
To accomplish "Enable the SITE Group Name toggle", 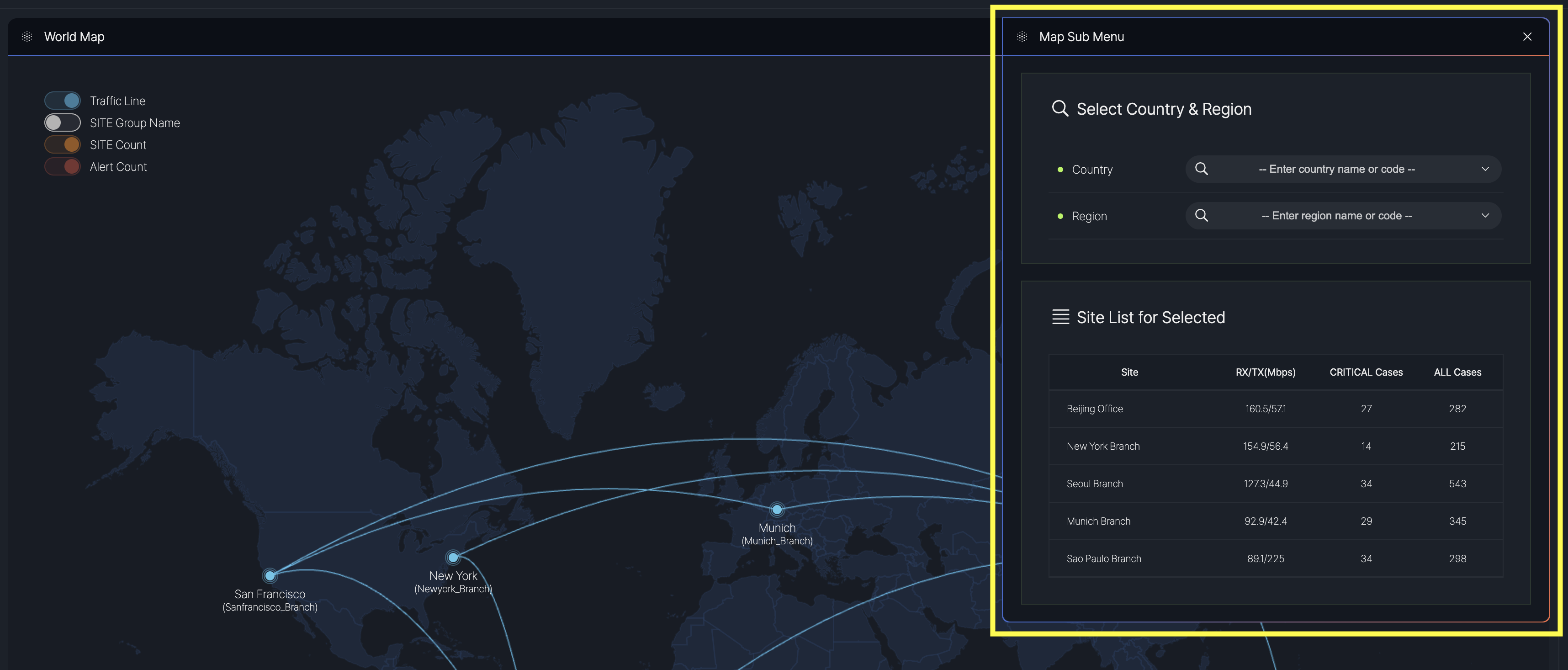I will [62, 122].
